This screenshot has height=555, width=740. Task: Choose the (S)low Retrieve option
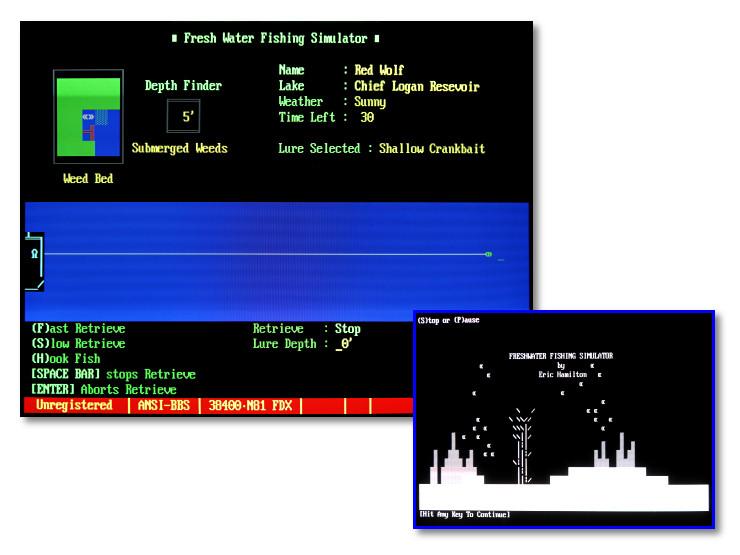point(78,344)
